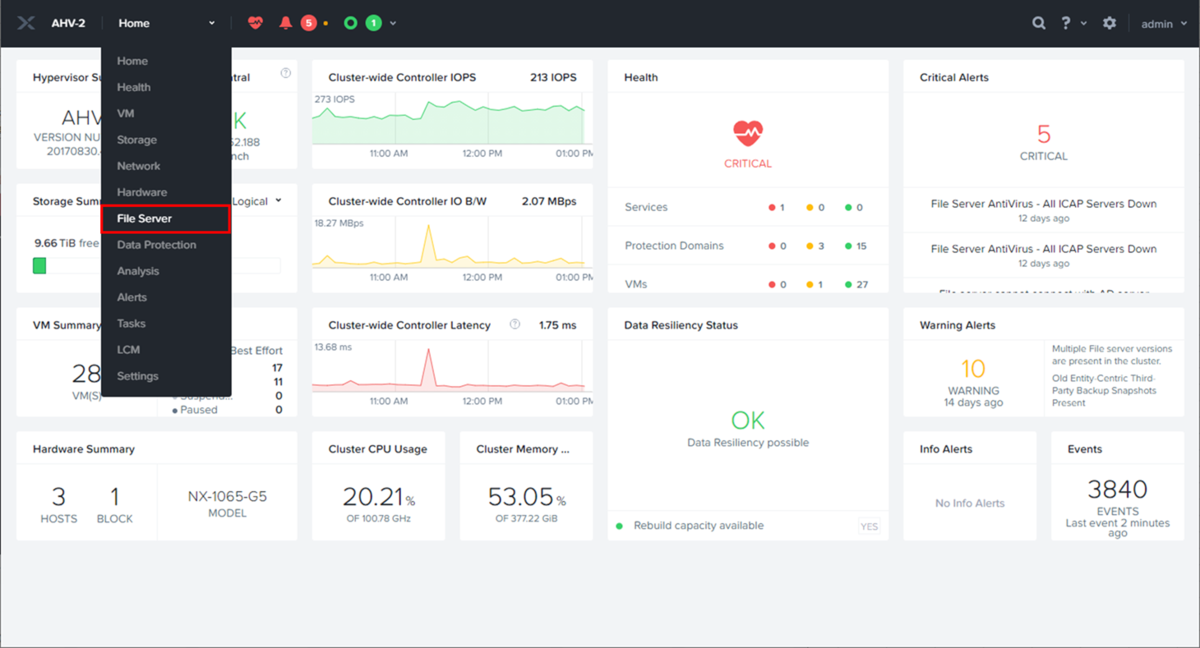Expand the tasks dropdown chevron
Viewport: 1200px width, 648px height.
point(393,24)
